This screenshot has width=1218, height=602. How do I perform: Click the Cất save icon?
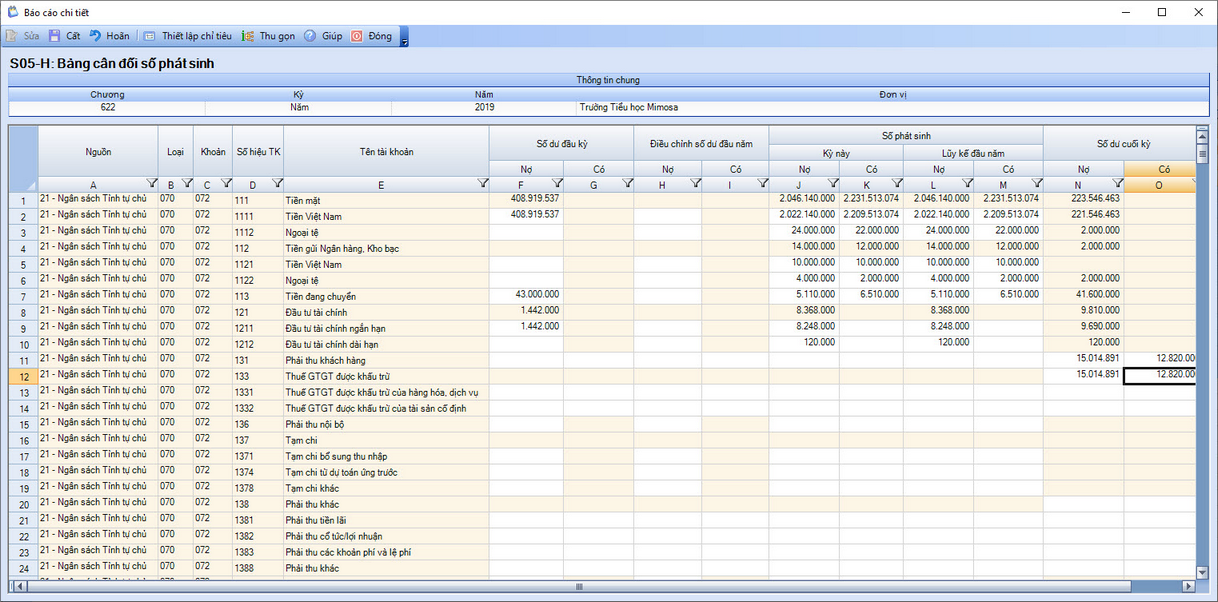55,36
